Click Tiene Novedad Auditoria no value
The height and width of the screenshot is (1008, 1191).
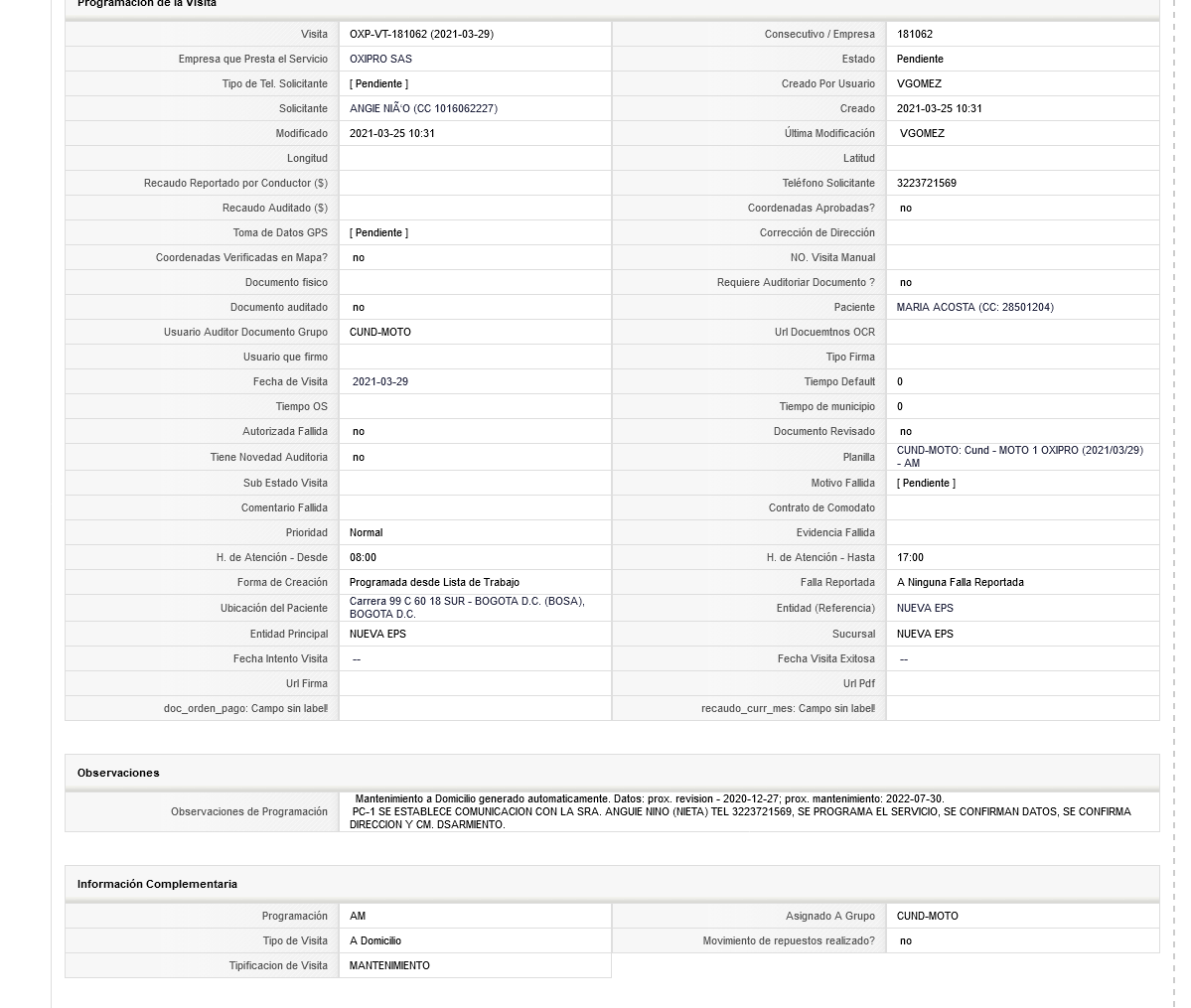click(359, 457)
